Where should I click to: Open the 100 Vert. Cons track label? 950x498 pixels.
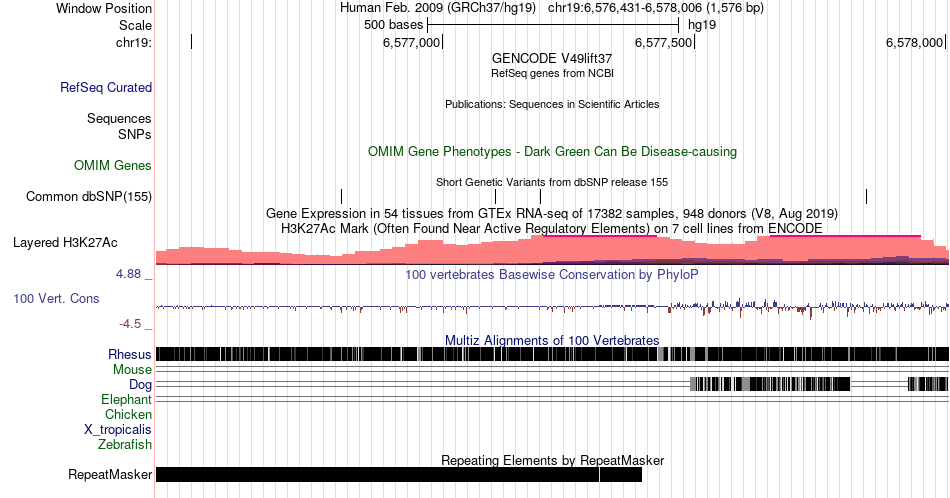tap(56, 298)
